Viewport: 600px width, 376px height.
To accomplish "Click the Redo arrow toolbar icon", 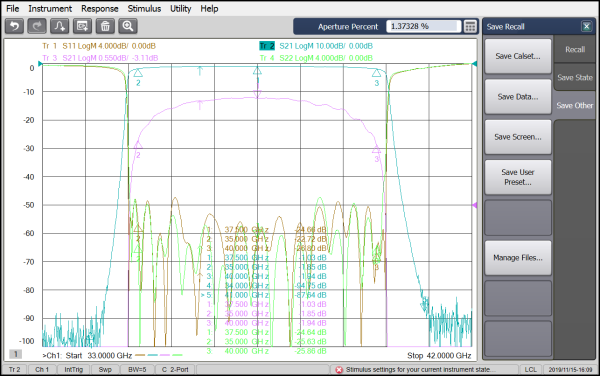I will (x=37, y=26).
